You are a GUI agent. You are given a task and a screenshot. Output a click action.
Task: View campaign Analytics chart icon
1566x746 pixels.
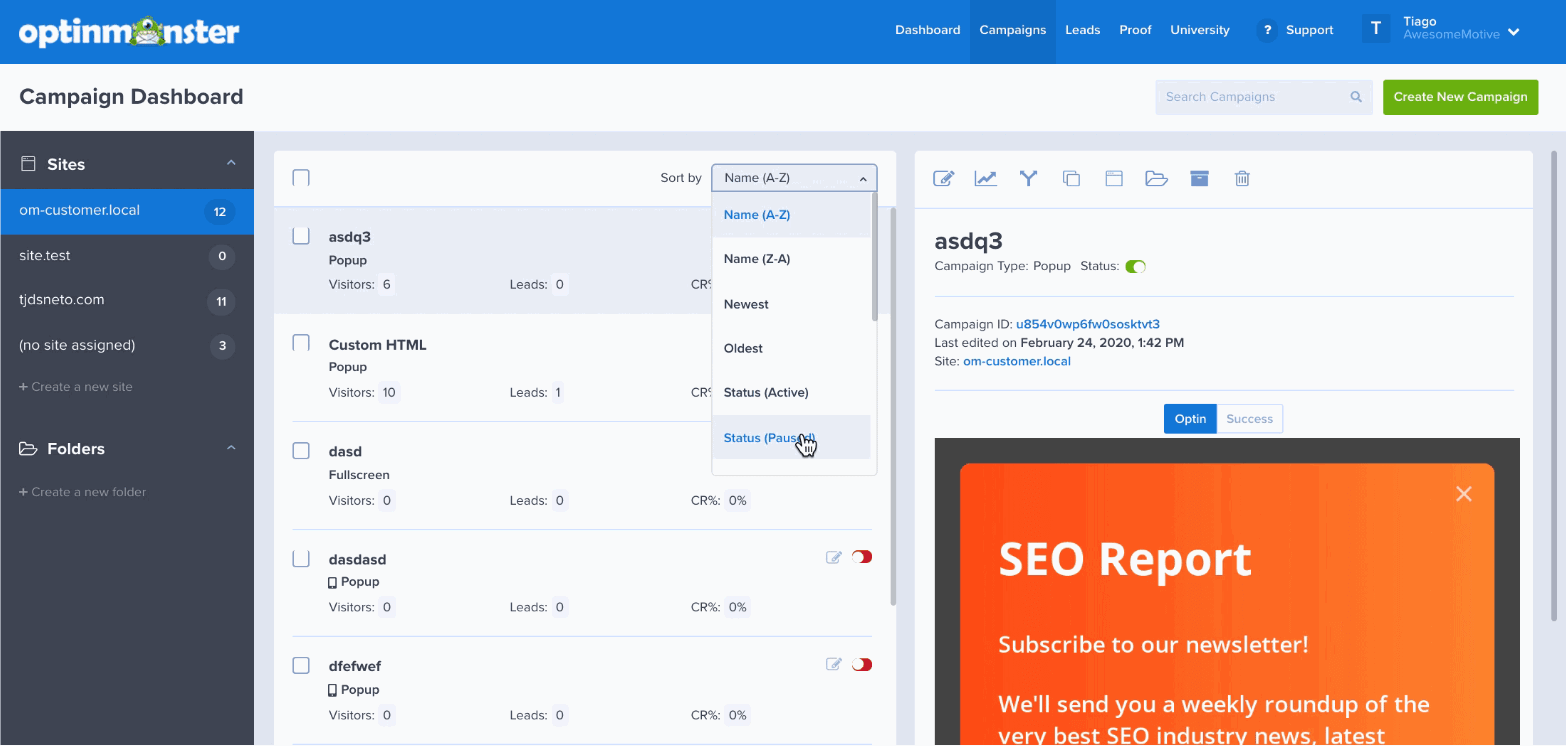(985, 178)
